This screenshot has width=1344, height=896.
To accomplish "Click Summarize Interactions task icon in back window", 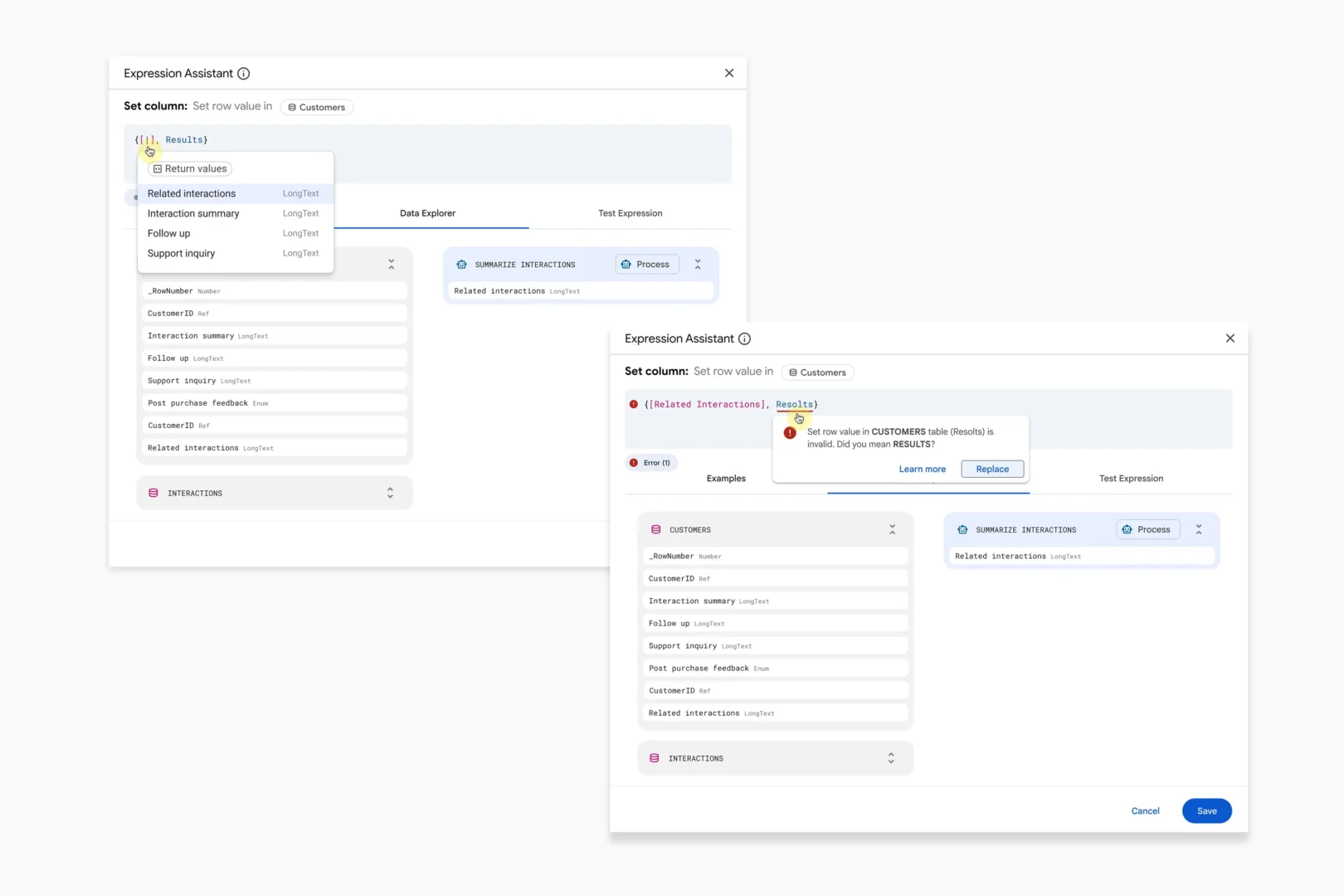I will [x=461, y=265].
